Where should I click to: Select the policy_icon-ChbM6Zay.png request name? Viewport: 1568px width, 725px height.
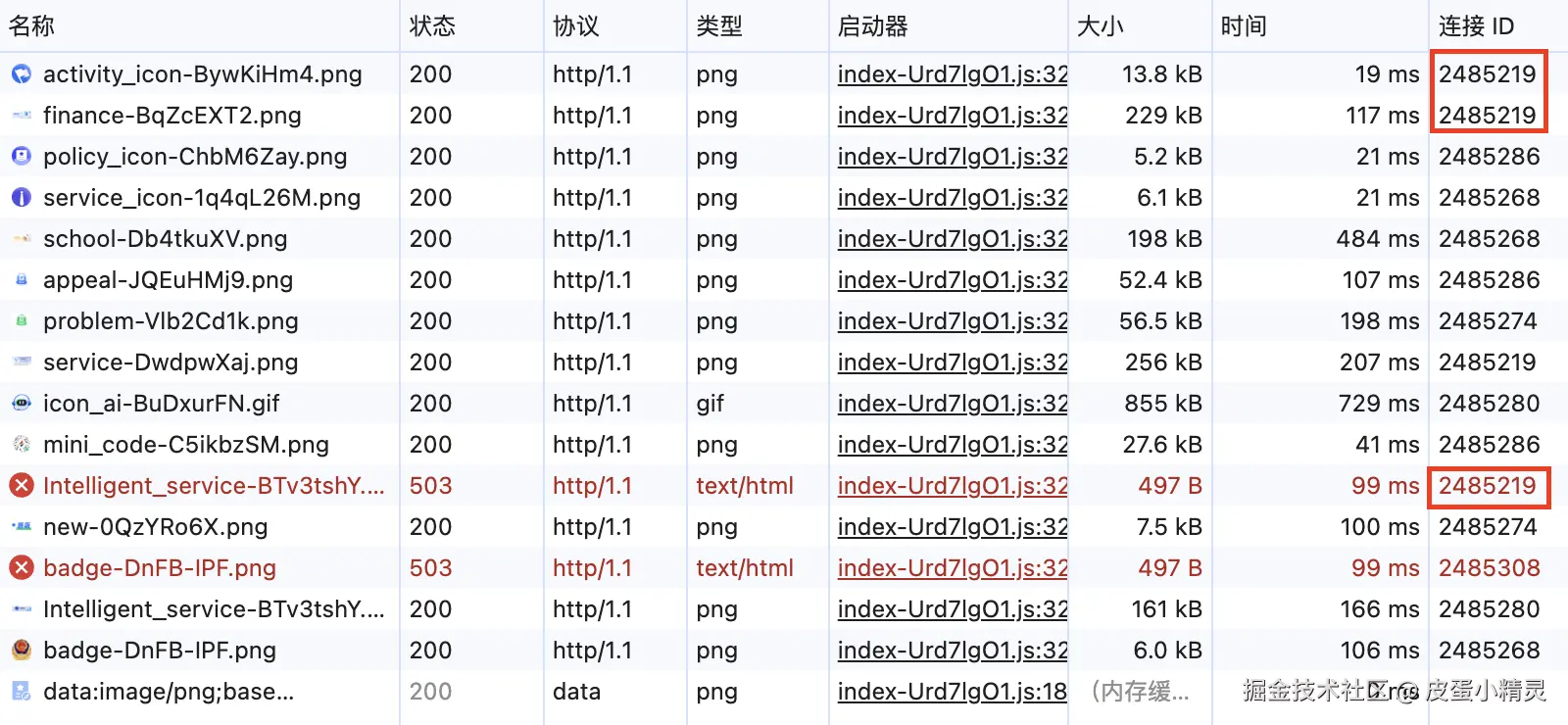point(195,157)
